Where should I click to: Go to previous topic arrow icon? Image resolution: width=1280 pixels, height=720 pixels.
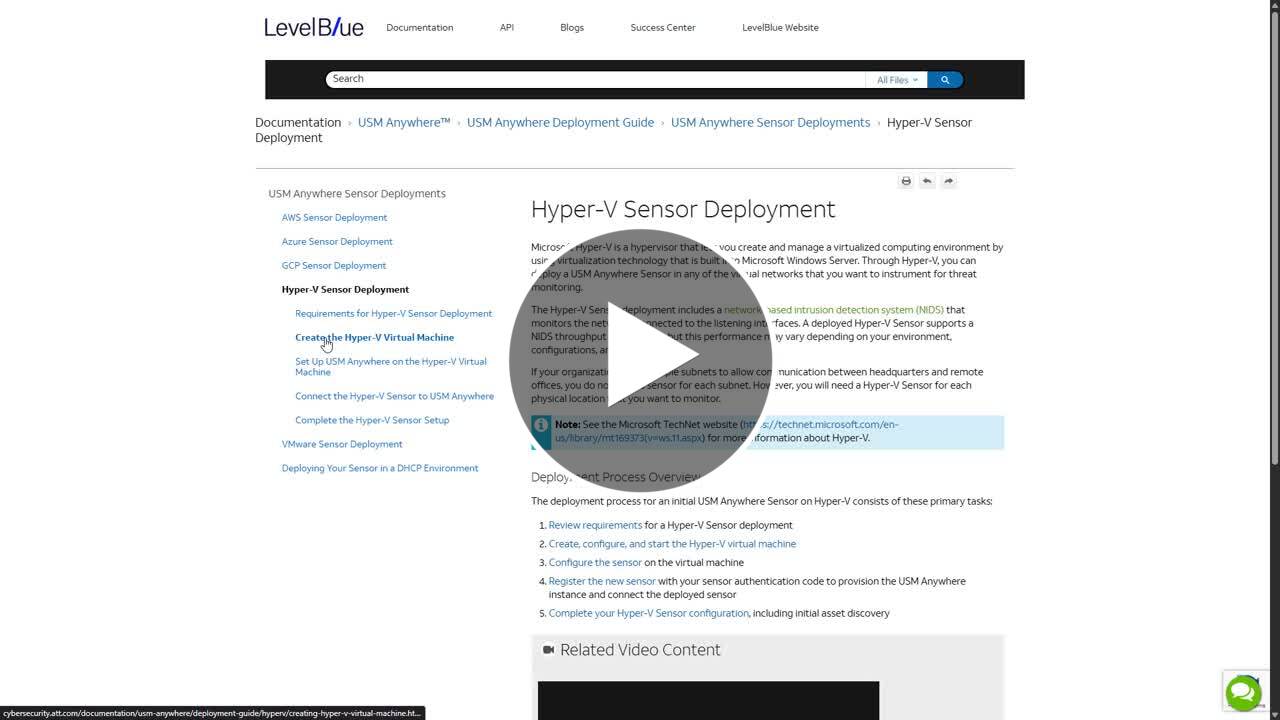click(x=927, y=181)
